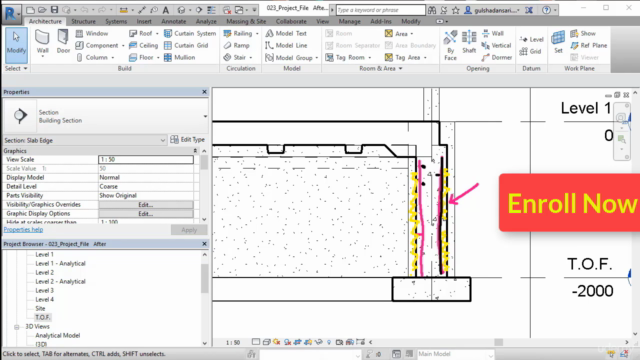This screenshot has height=360, width=640.
Task: Click the Area tool
Action: pyautogui.click(x=396, y=33)
